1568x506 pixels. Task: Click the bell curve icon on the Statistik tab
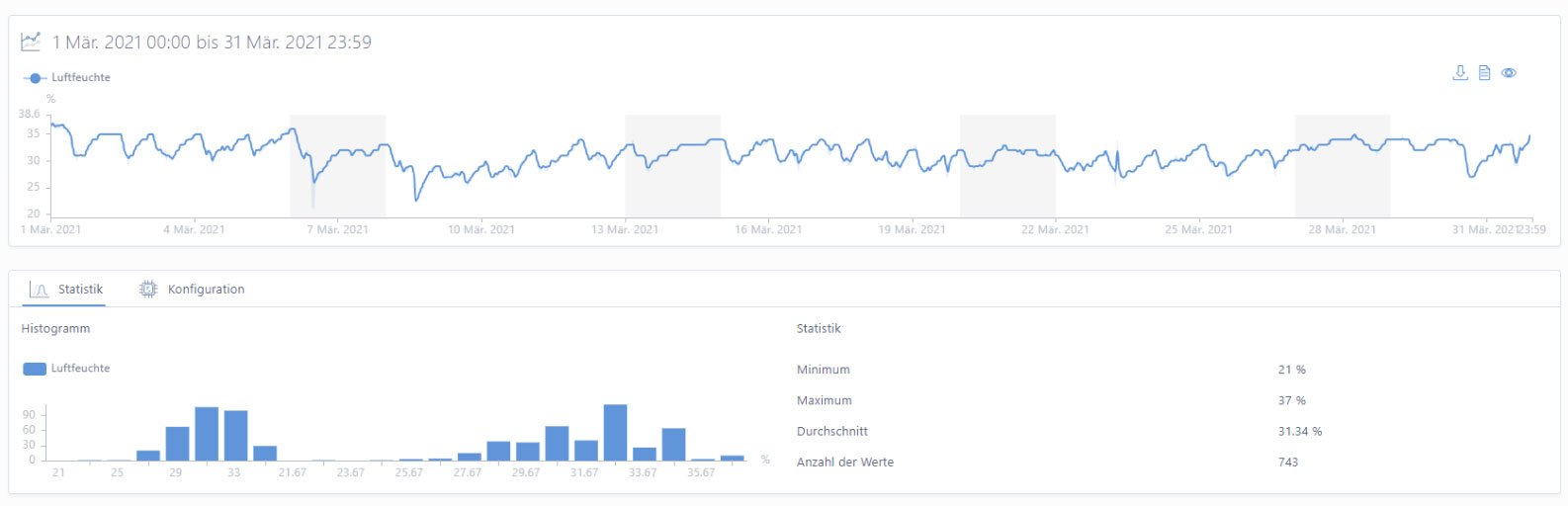click(x=40, y=290)
